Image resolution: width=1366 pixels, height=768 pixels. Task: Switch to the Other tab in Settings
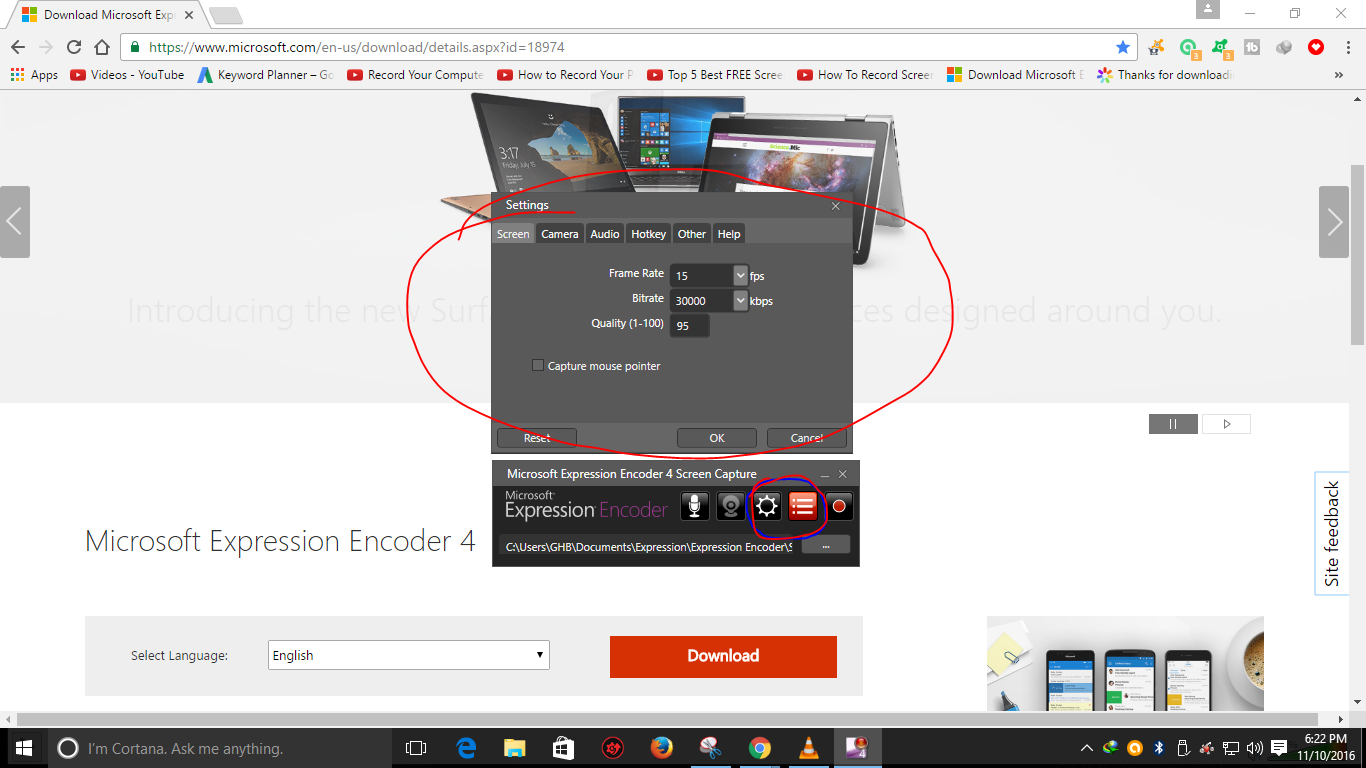691,234
